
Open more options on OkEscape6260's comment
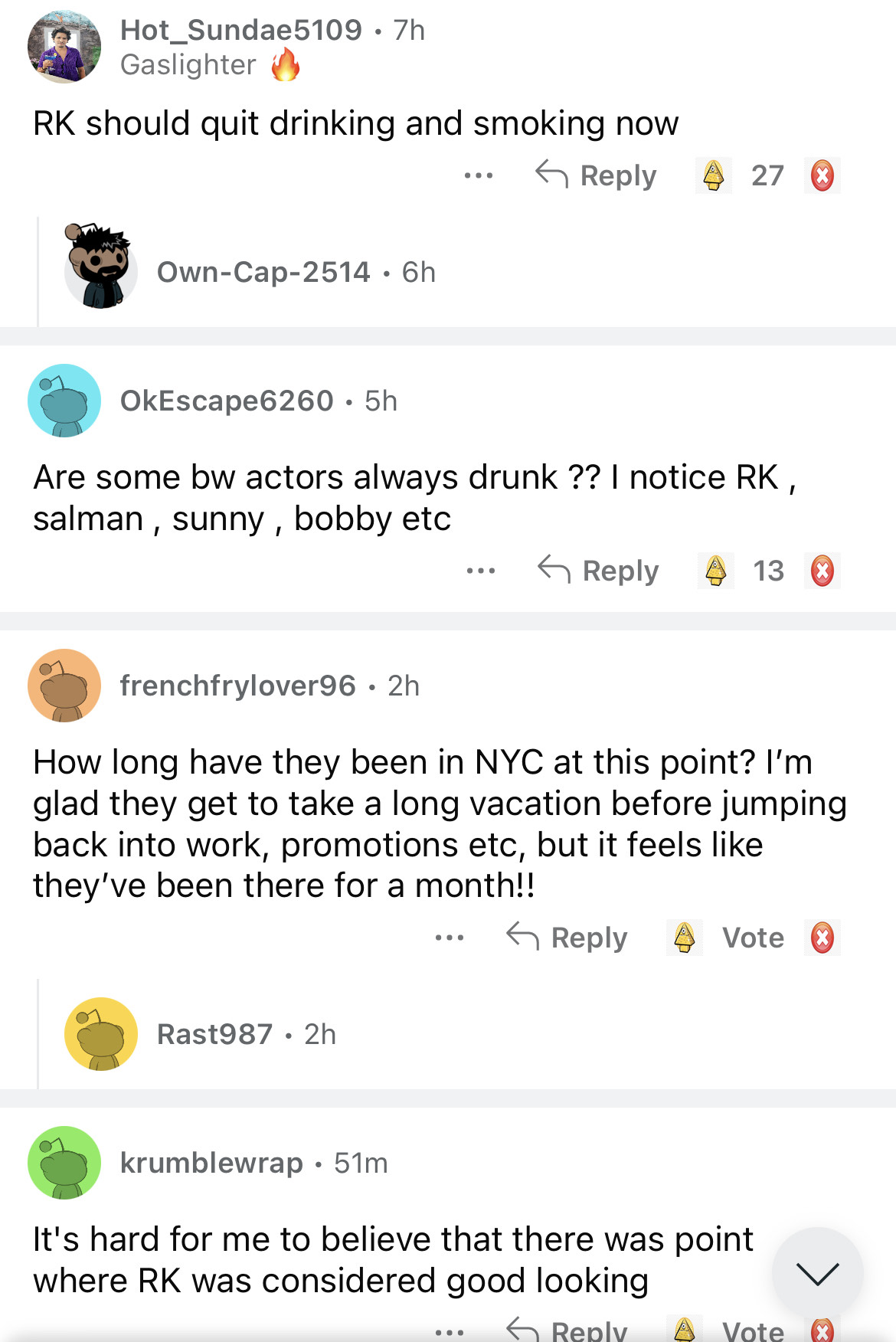pyautogui.click(x=481, y=571)
